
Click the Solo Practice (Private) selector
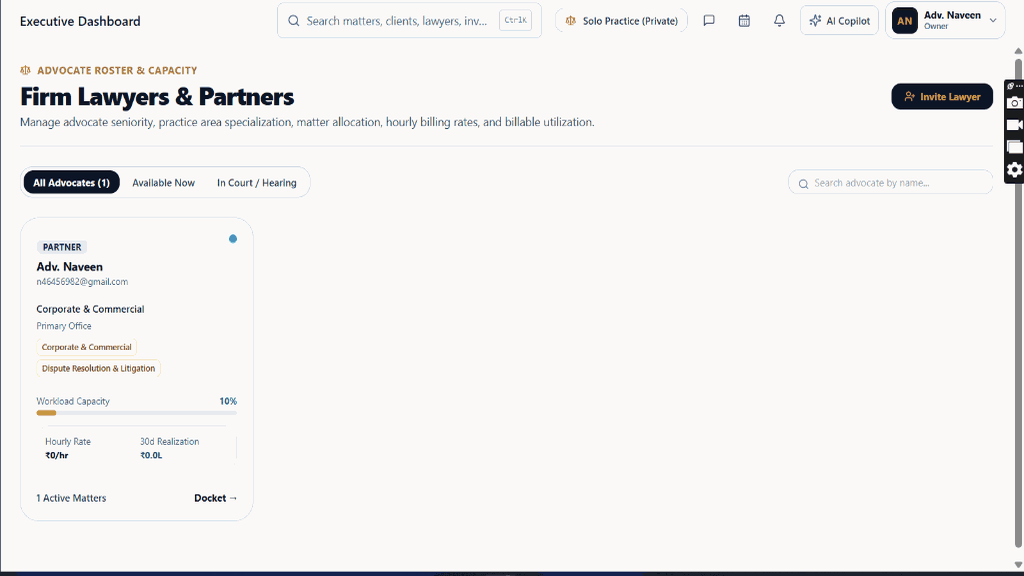(x=621, y=21)
